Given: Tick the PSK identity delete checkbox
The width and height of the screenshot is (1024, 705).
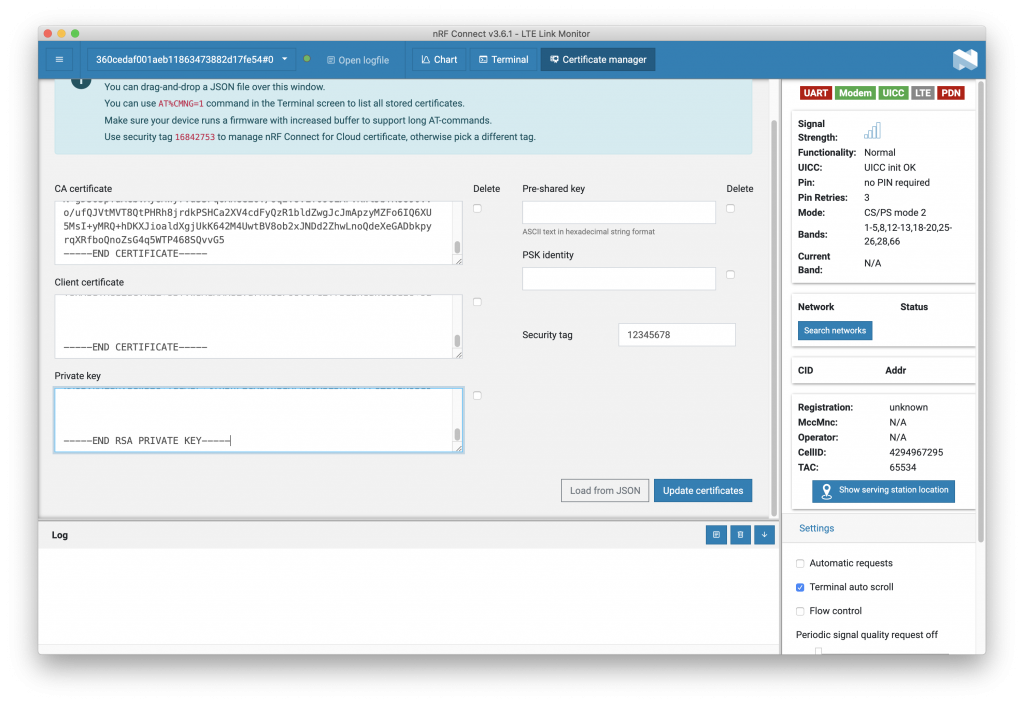Looking at the screenshot, I should tap(730, 275).
